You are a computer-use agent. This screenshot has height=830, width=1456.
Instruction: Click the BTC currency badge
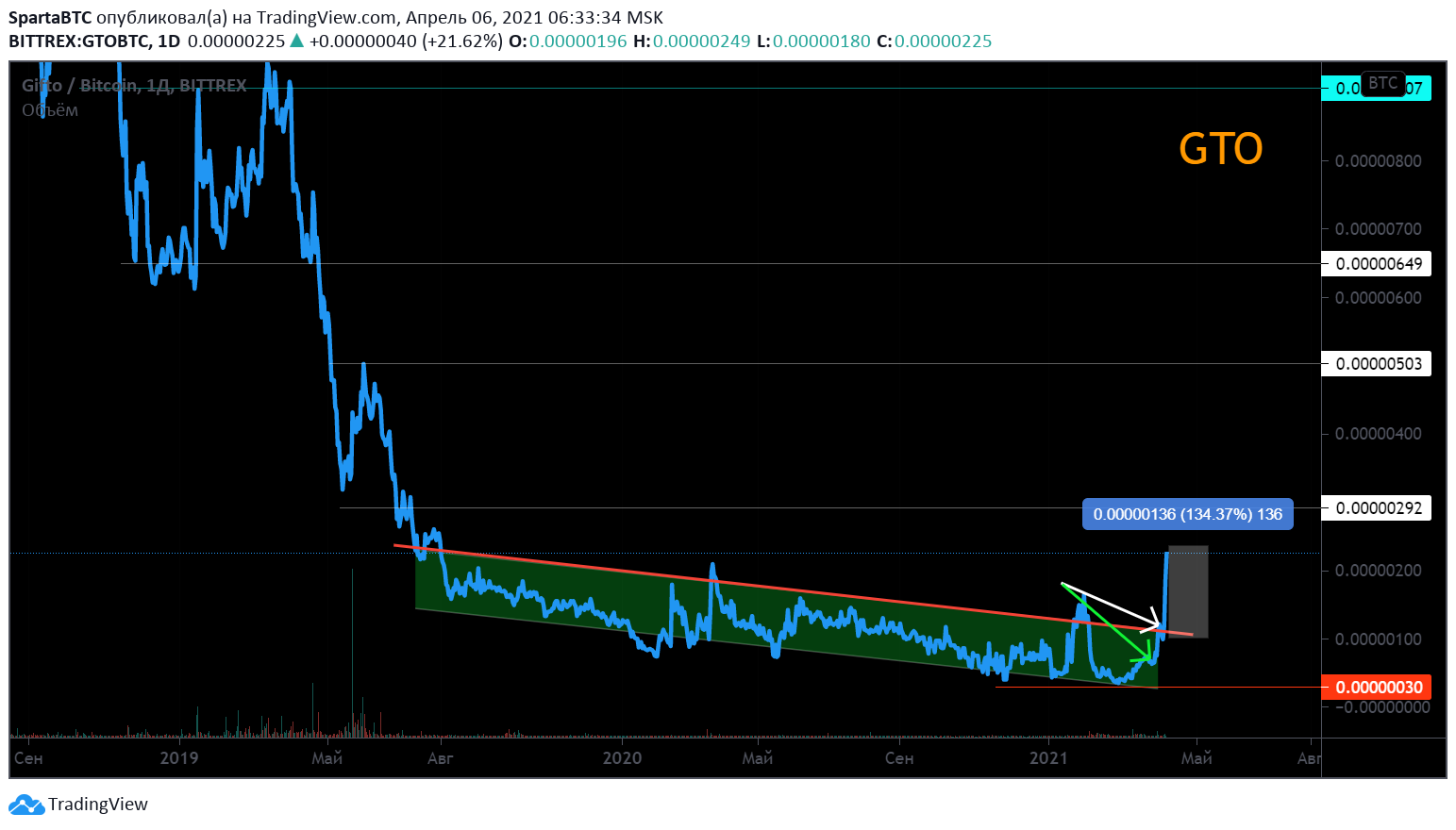1383,83
